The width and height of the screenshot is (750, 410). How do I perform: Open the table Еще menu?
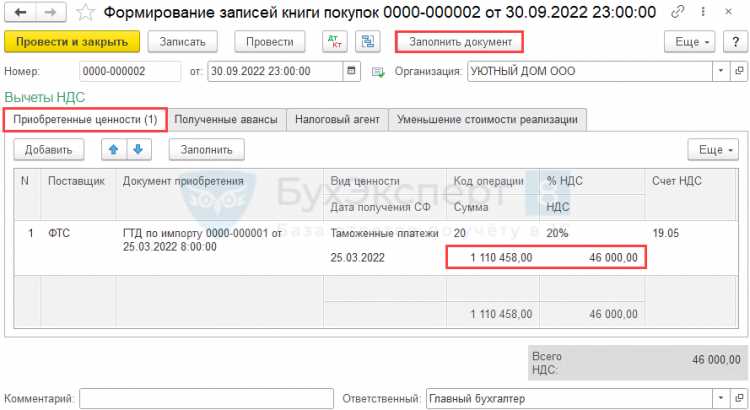pyautogui.click(x=713, y=150)
